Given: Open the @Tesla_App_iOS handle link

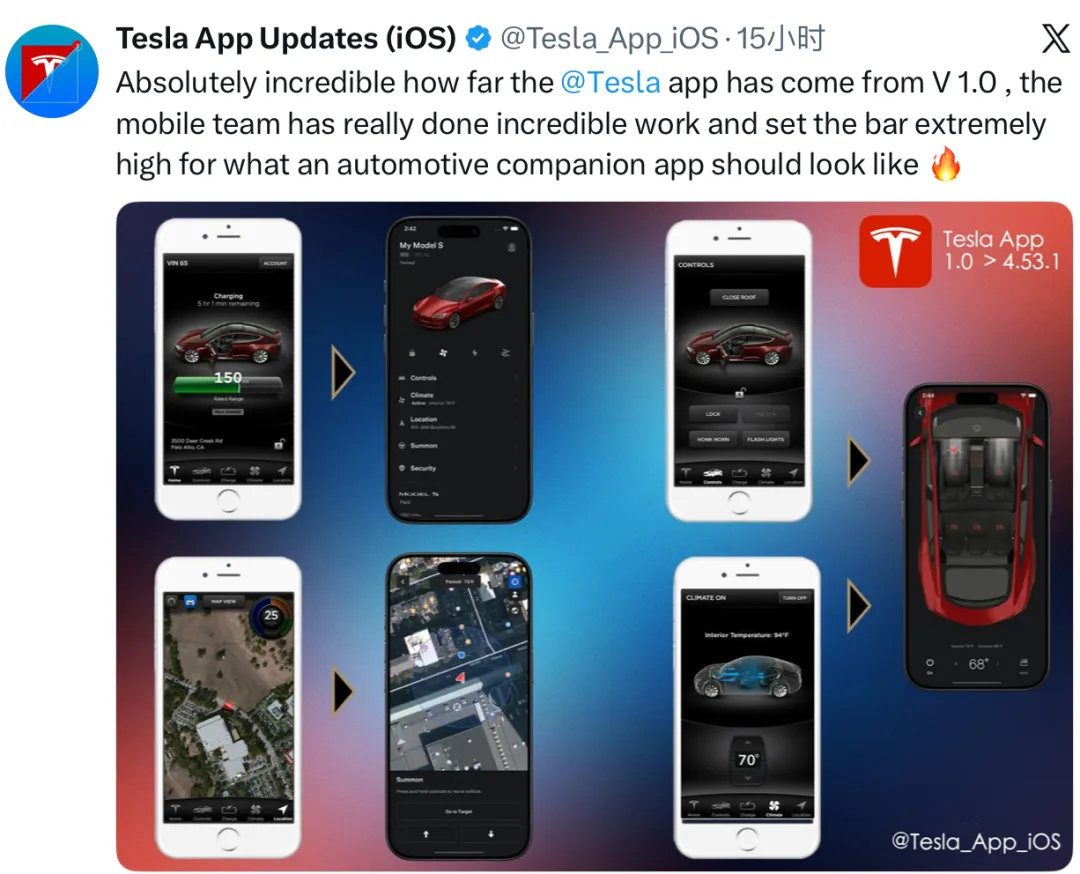Looking at the screenshot, I should (x=609, y=39).
